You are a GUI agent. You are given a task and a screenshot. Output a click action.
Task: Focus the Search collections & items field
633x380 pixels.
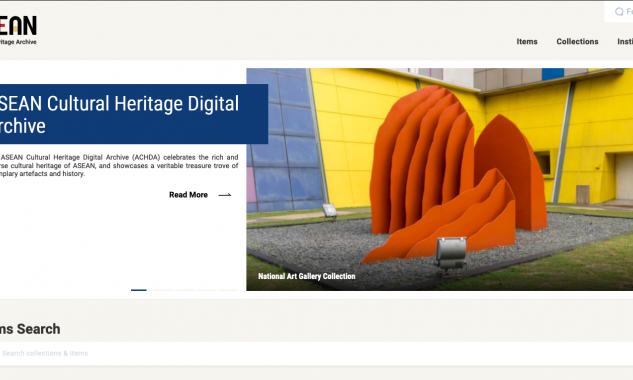(x=316, y=353)
